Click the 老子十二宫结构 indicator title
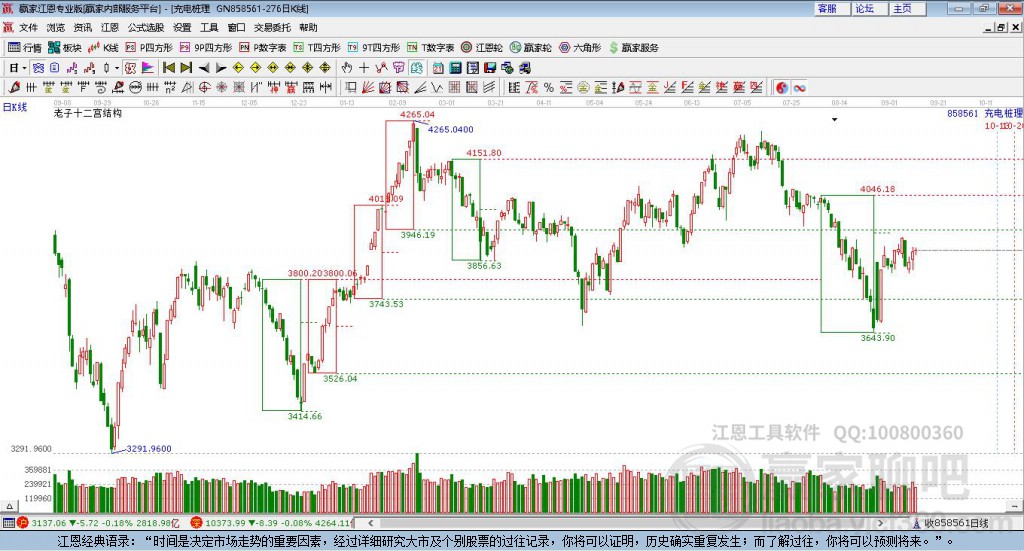The height and width of the screenshot is (551, 1024). tap(88, 113)
